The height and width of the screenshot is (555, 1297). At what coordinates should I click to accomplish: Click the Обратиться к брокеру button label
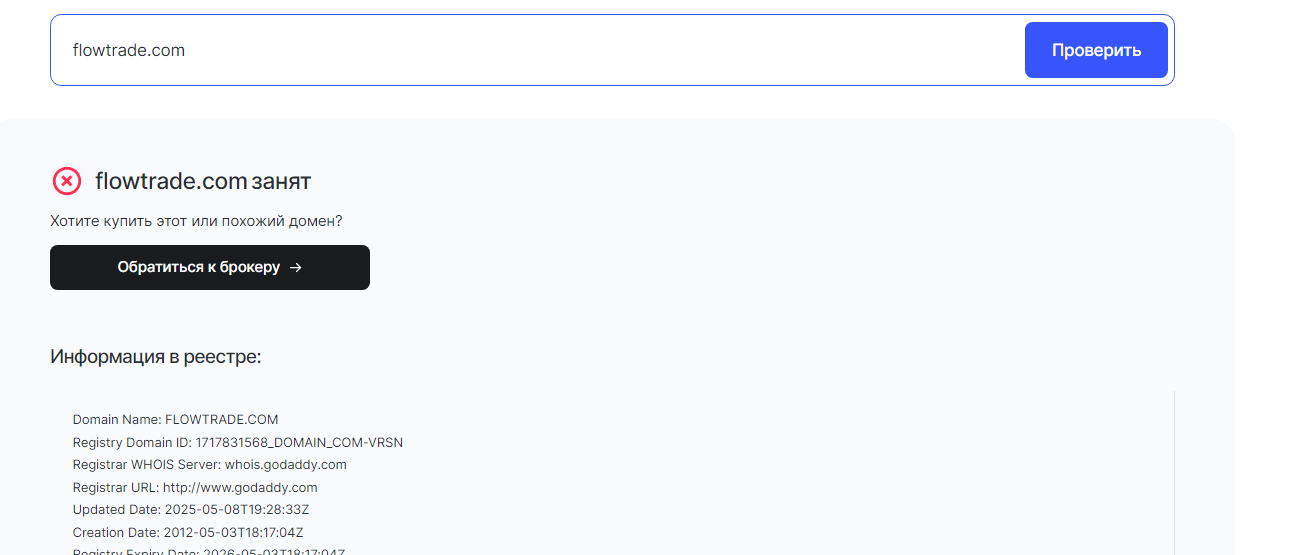(x=198, y=268)
